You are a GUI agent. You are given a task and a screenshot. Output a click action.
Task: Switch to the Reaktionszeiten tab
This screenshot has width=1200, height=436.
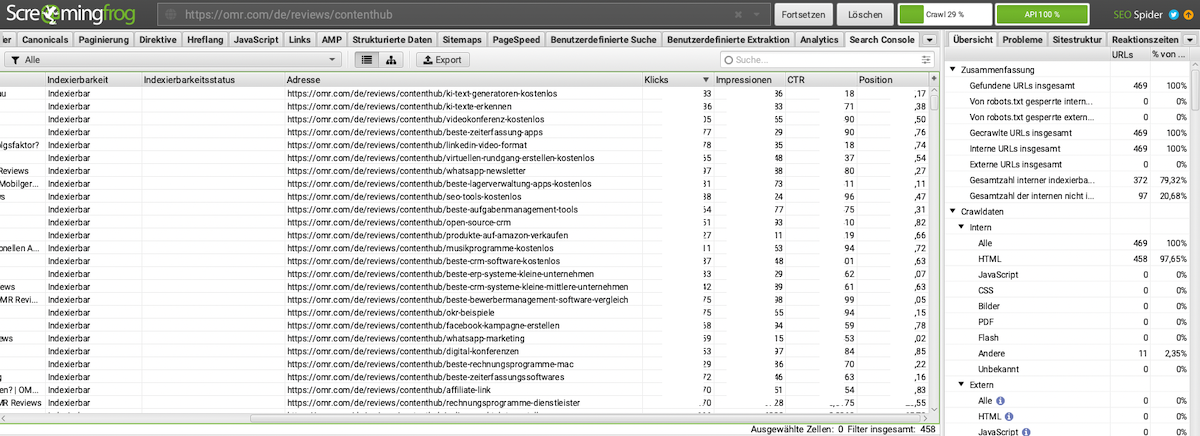pos(1143,39)
